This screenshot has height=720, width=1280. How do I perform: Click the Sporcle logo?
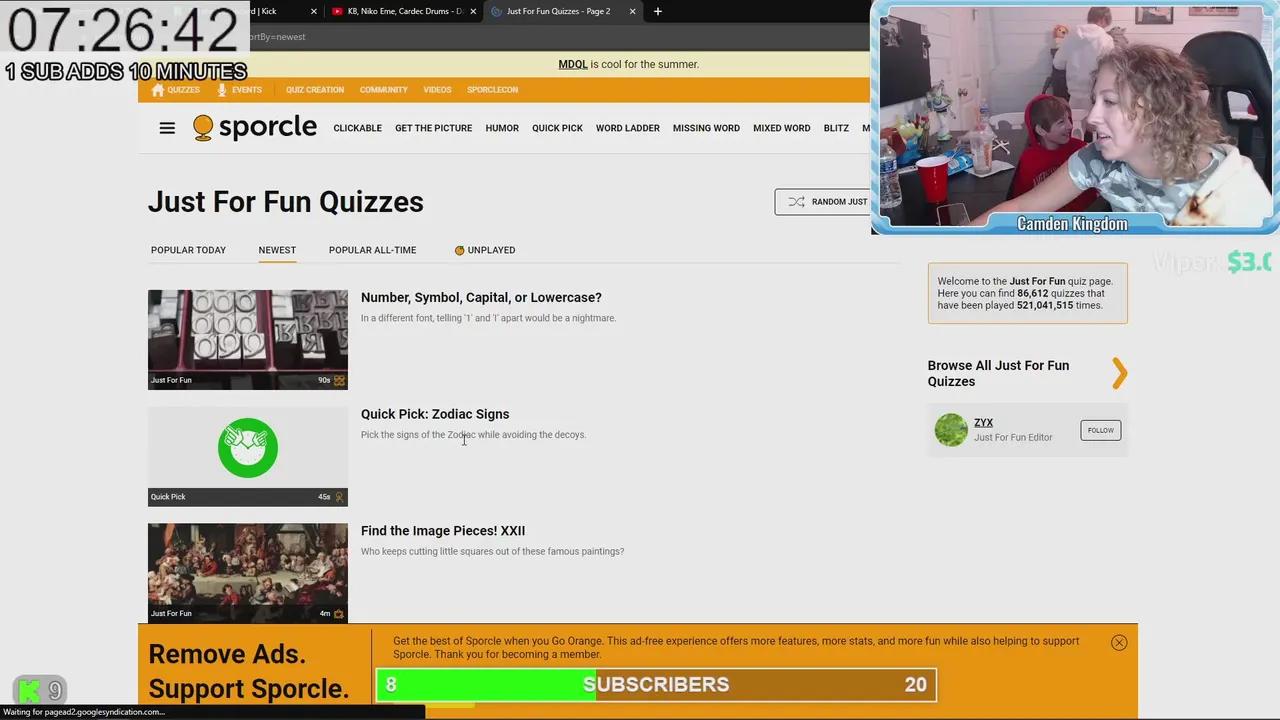255,128
